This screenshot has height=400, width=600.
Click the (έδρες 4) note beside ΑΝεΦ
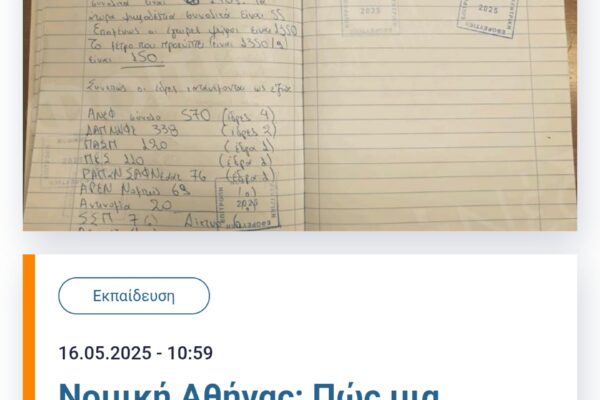point(249,116)
